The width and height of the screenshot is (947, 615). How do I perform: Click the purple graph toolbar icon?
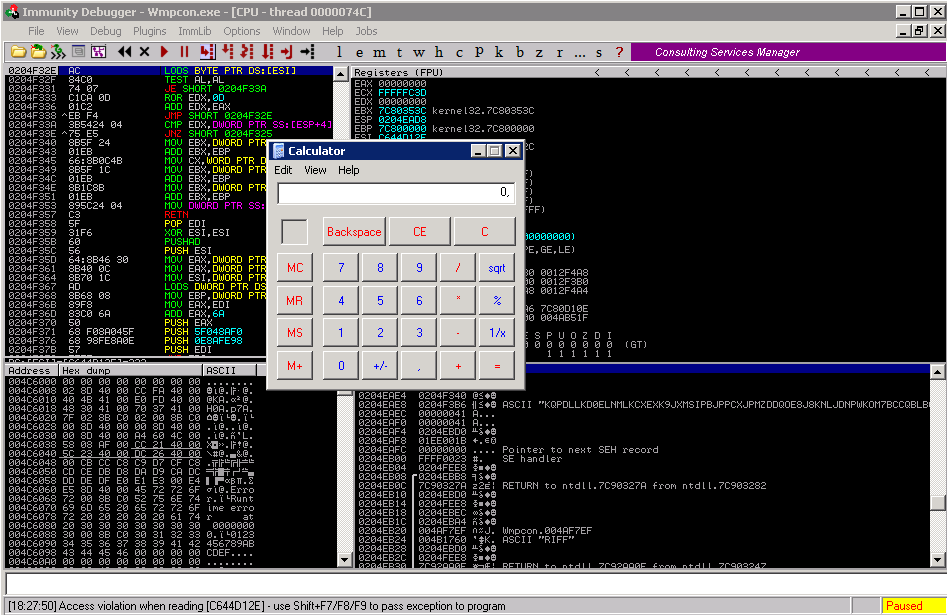click(98, 52)
